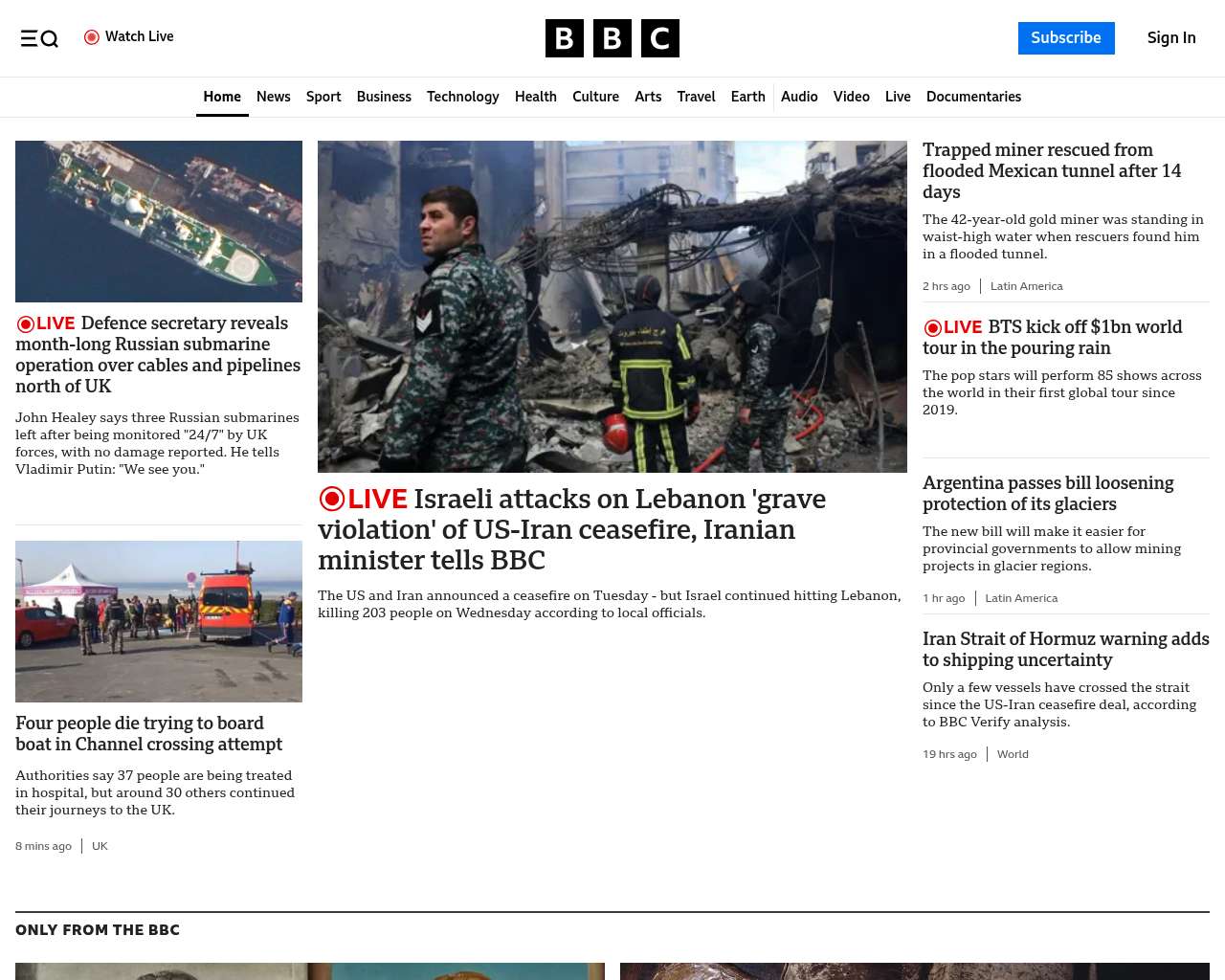
Task: Click the '19 hrs ago' timestamp
Action: coord(949,754)
